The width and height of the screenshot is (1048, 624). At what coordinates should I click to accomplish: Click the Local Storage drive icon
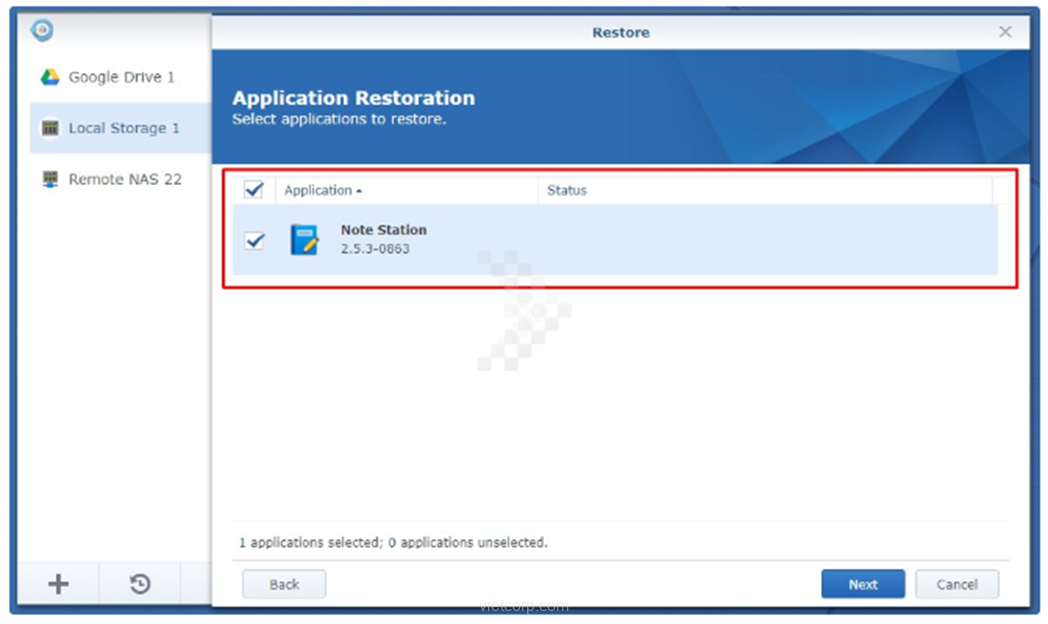pyautogui.click(x=50, y=128)
